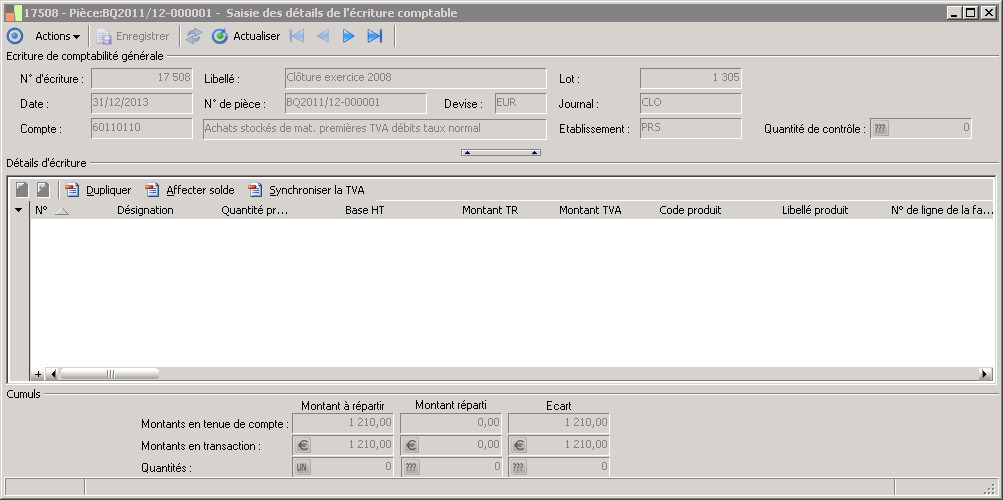This screenshot has height=500, width=1003.
Task: Sort by the N° column header
Action: point(51,210)
